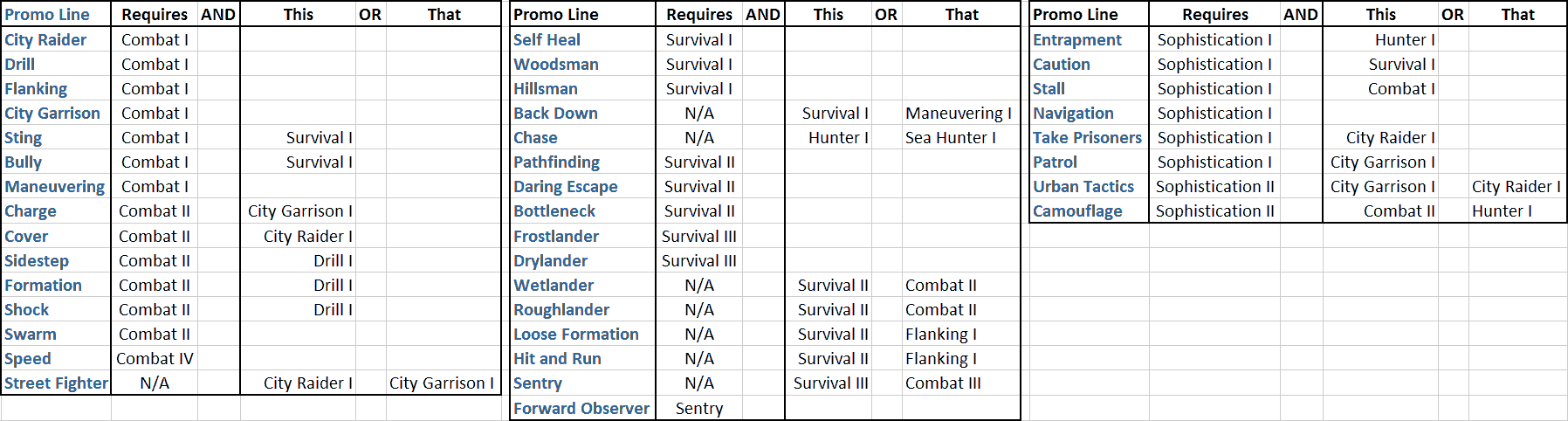
Task: Click "Combat III" in the Sentry row
Action: click(943, 383)
